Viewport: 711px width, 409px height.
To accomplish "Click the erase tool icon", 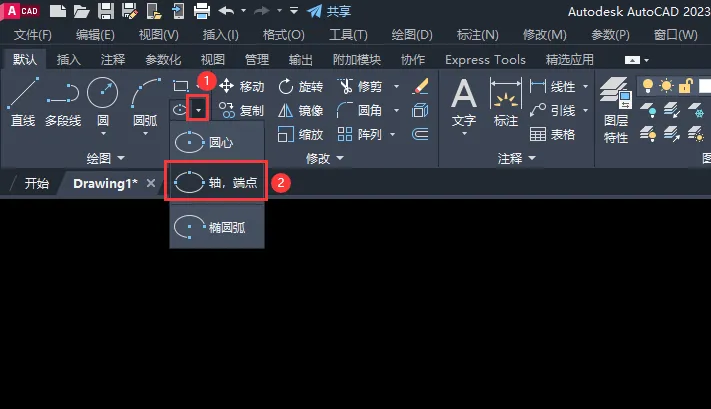I will tap(420, 86).
